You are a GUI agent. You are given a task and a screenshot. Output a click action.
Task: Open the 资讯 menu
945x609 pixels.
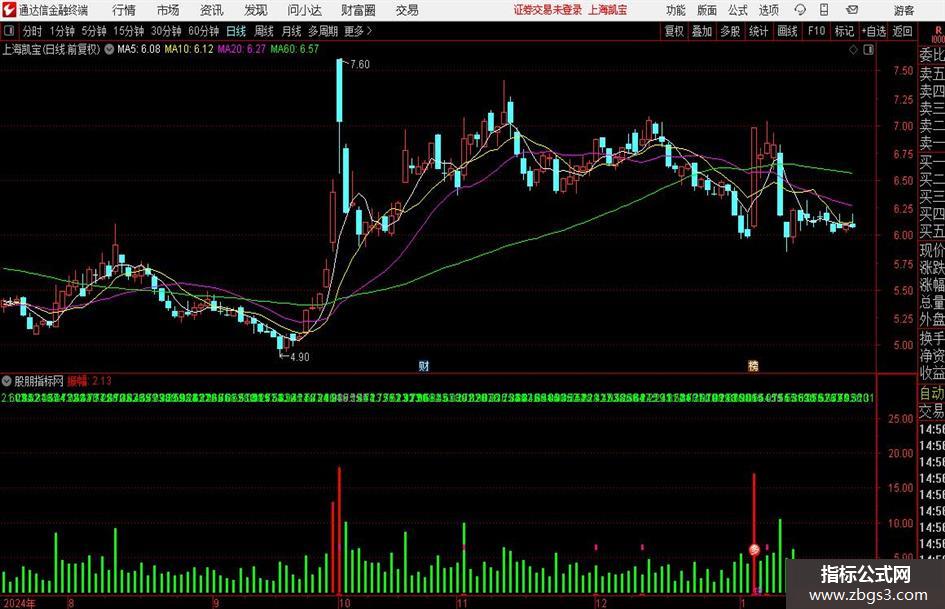[212, 10]
